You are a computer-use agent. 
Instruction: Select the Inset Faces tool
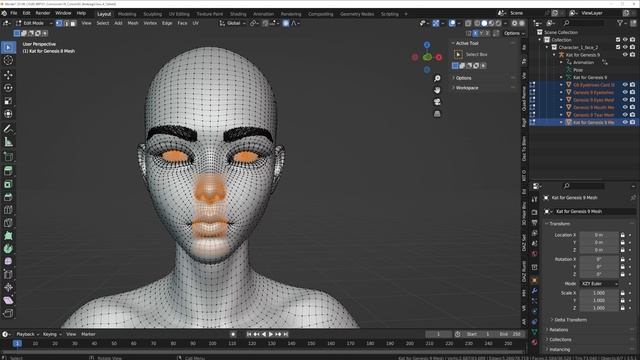8,184
